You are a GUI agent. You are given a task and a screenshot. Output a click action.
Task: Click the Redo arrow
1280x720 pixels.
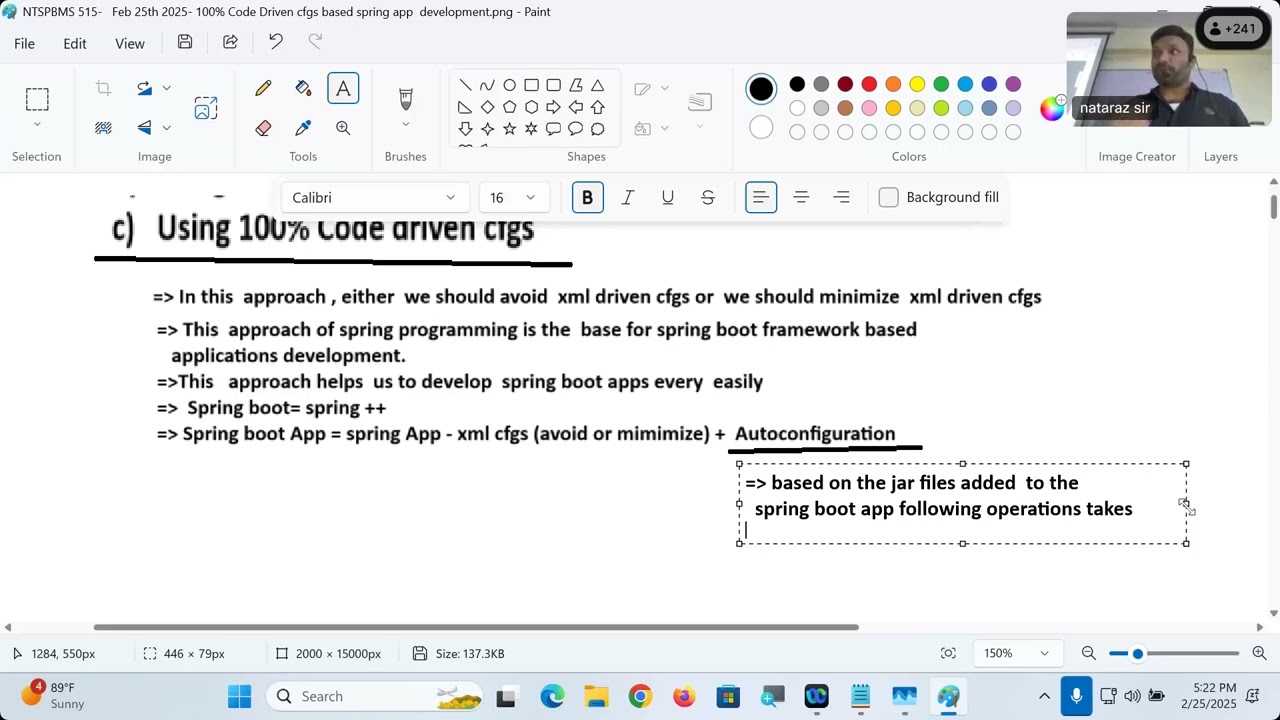[315, 42]
